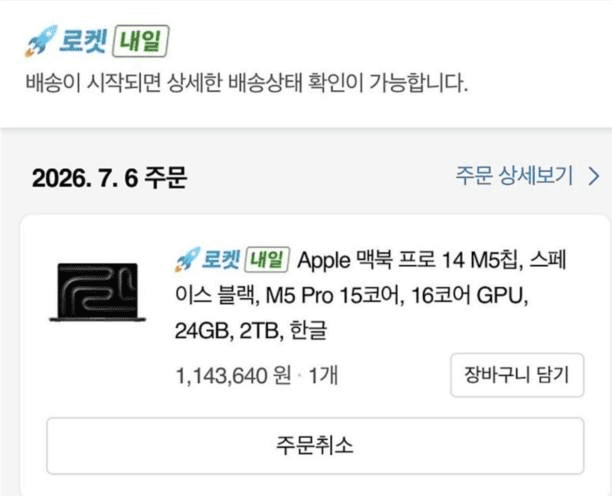Click the M5 Pro 15코어 spec text
The width and height of the screenshot is (612, 496).
click(x=334, y=296)
